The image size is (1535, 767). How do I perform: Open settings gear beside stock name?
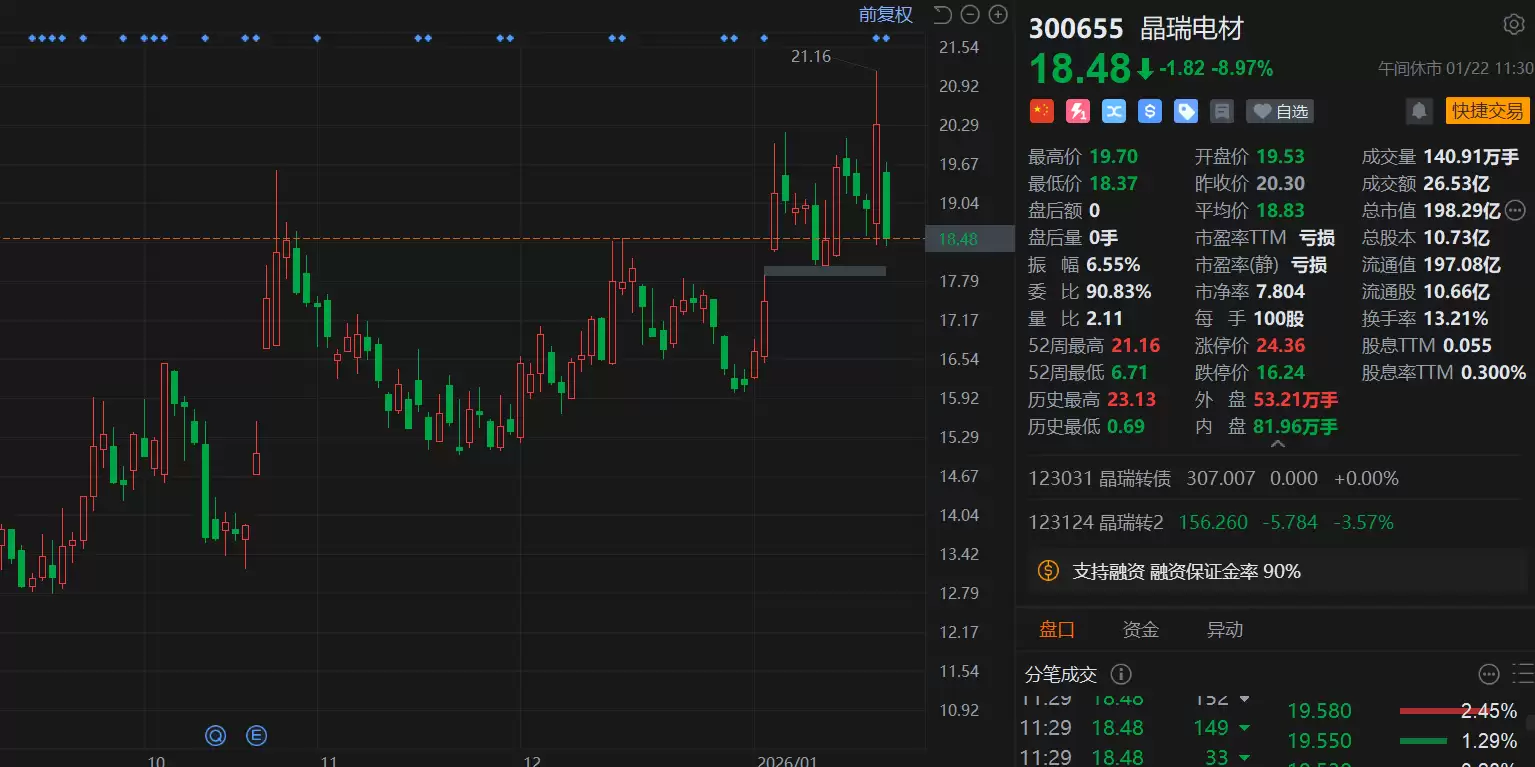point(1513,25)
